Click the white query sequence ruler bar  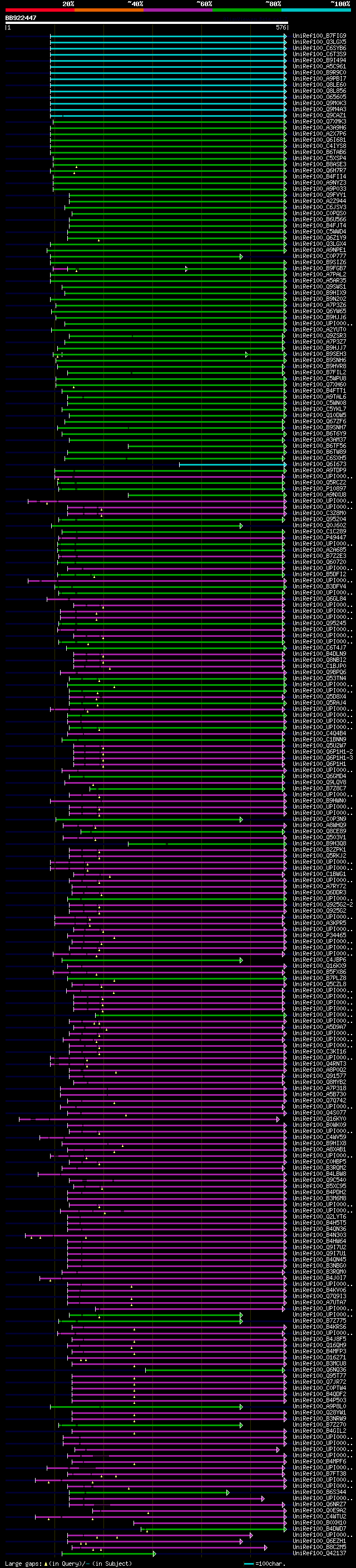(x=147, y=23)
